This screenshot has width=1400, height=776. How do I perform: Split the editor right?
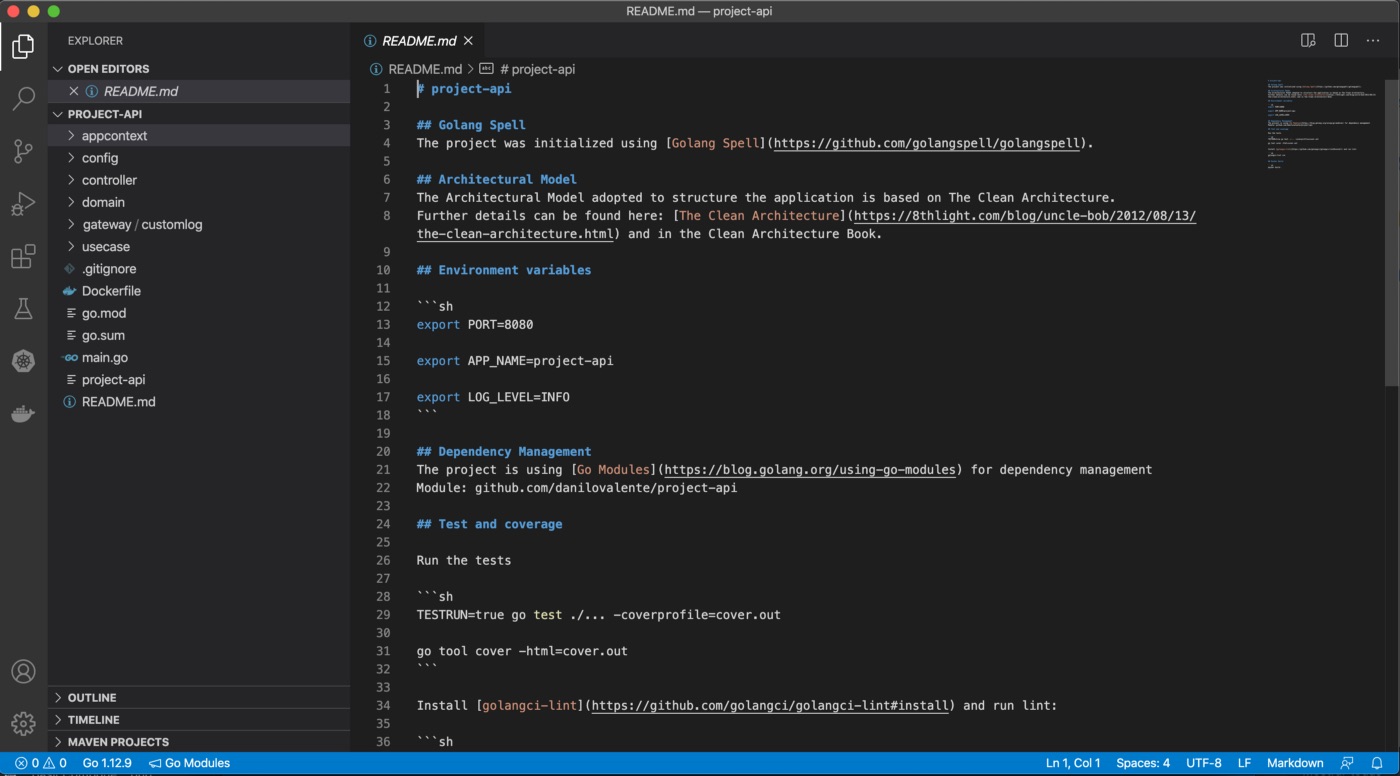point(1341,40)
